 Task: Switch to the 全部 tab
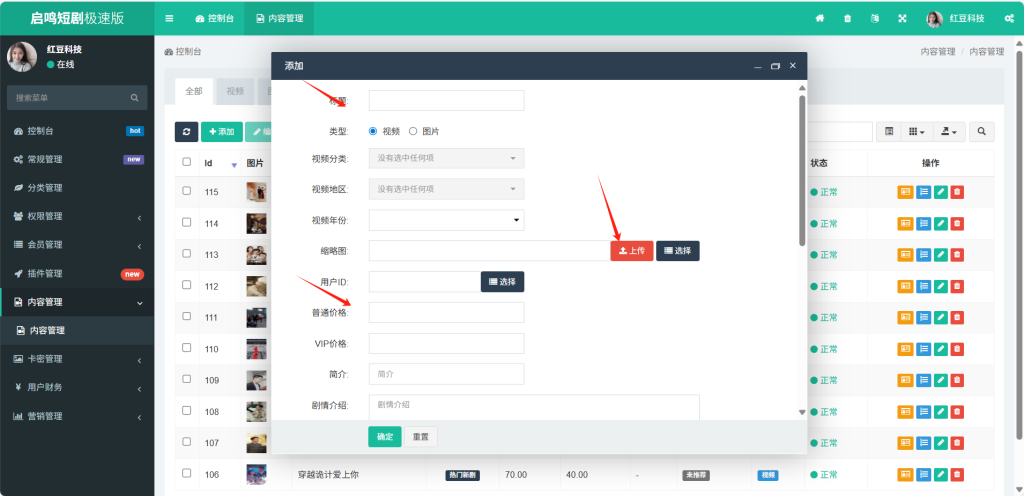tap(193, 91)
